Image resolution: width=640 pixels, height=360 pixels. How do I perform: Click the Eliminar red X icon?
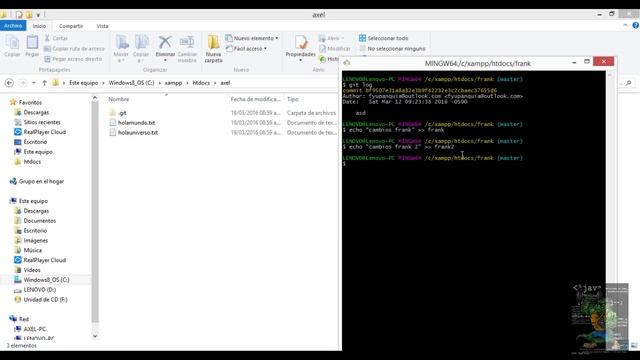165,49
